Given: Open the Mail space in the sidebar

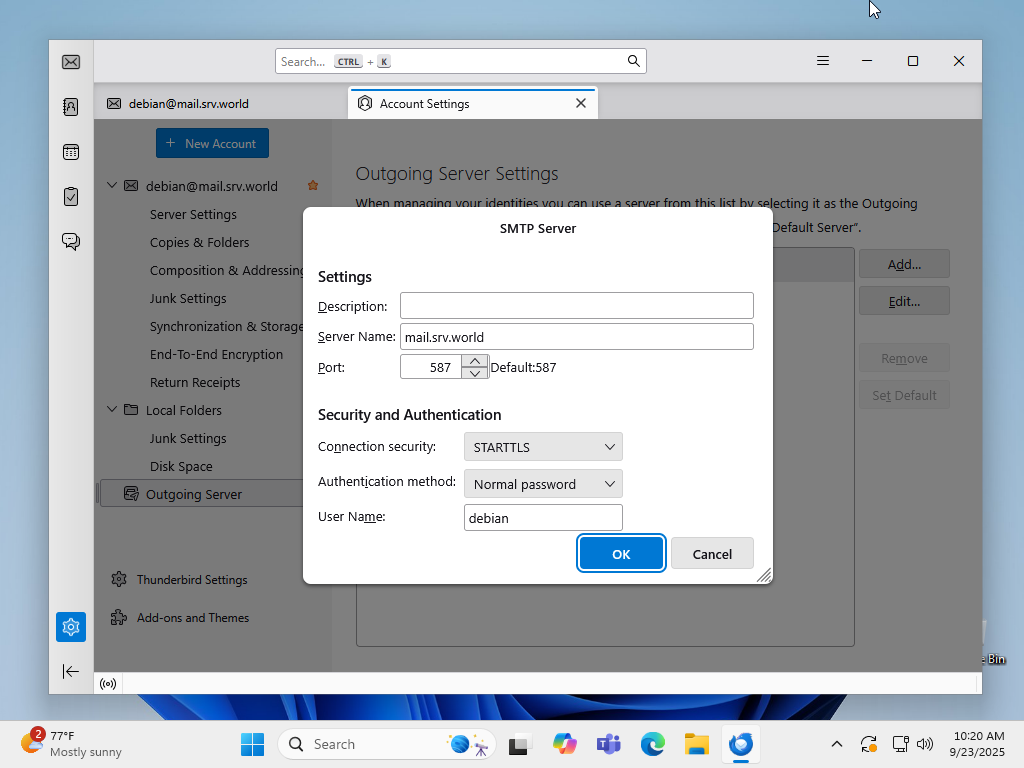Looking at the screenshot, I should [70, 61].
